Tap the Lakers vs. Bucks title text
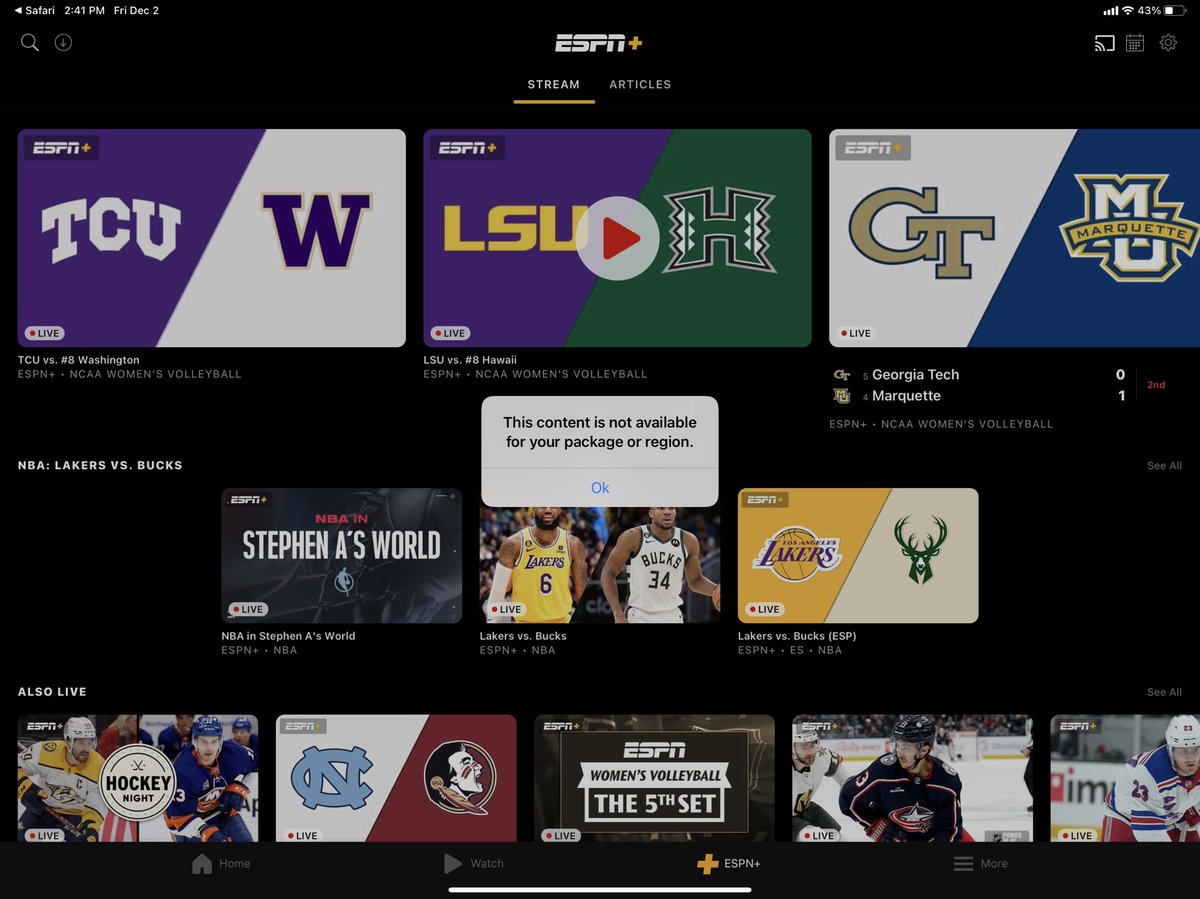The width and height of the screenshot is (1200, 899). pos(523,636)
